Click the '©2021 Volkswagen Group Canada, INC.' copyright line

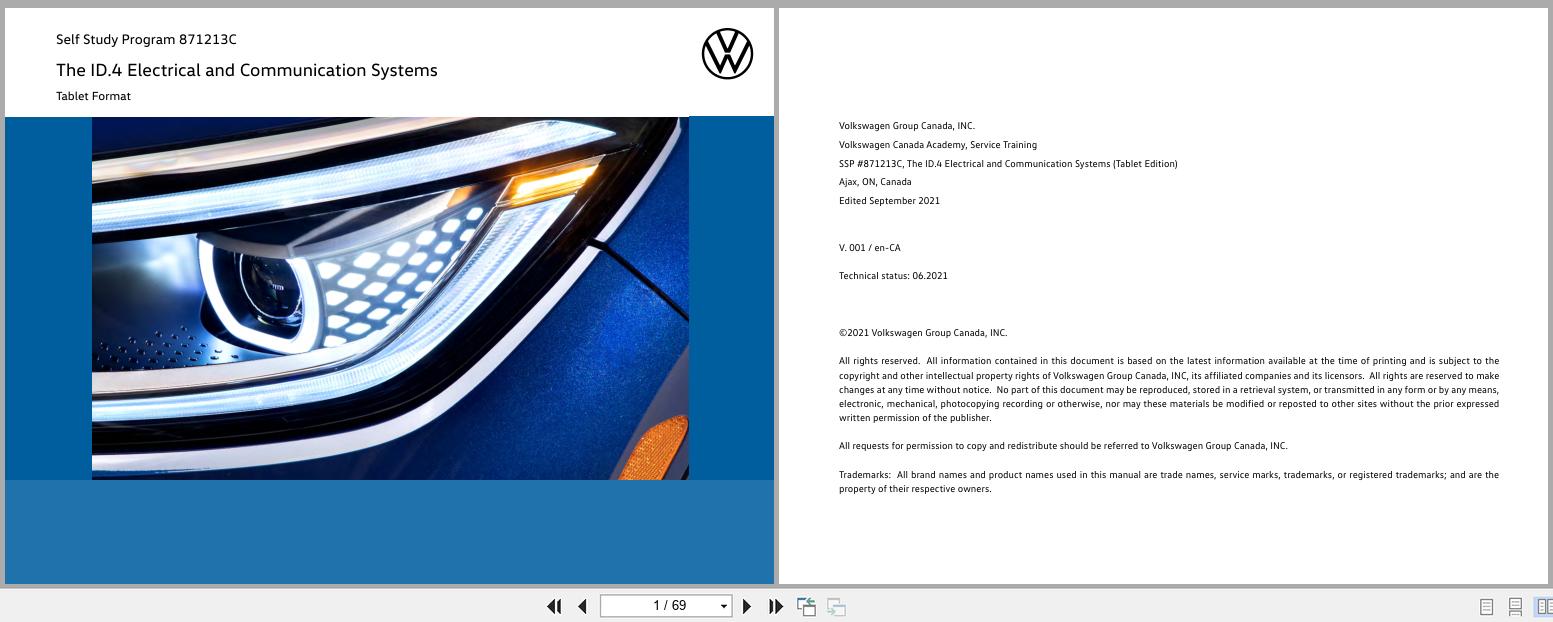click(923, 333)
